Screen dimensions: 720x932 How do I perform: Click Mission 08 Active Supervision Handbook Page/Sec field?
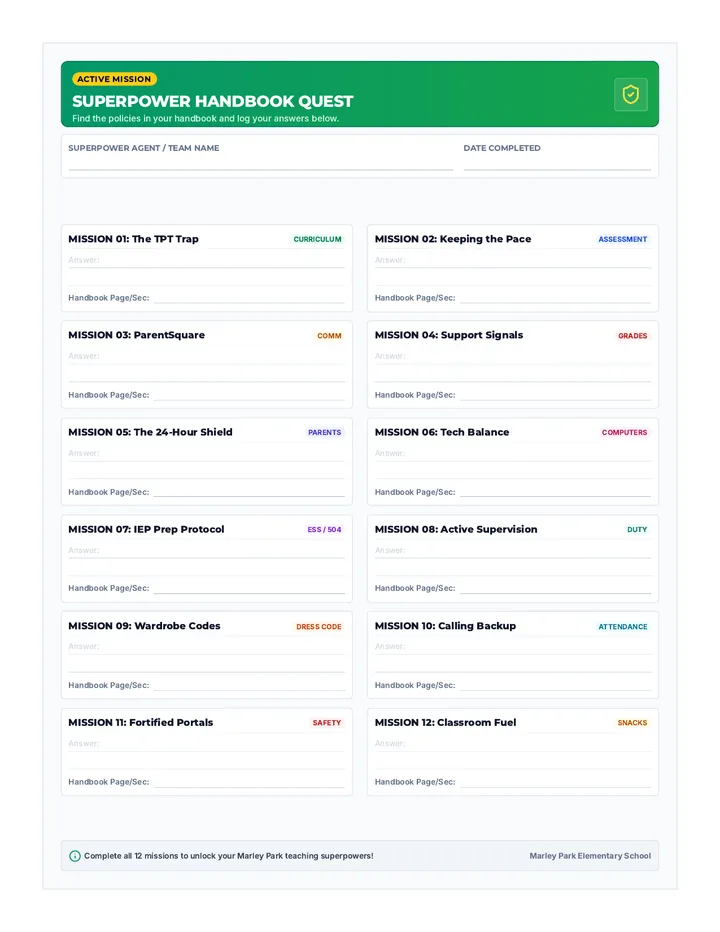click(x=555, y=588)
